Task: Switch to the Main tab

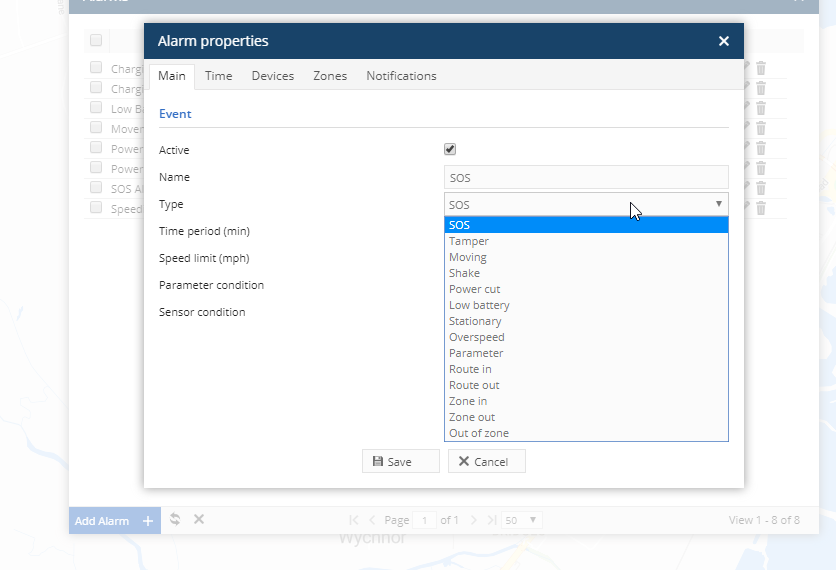Action: (172, 76)
